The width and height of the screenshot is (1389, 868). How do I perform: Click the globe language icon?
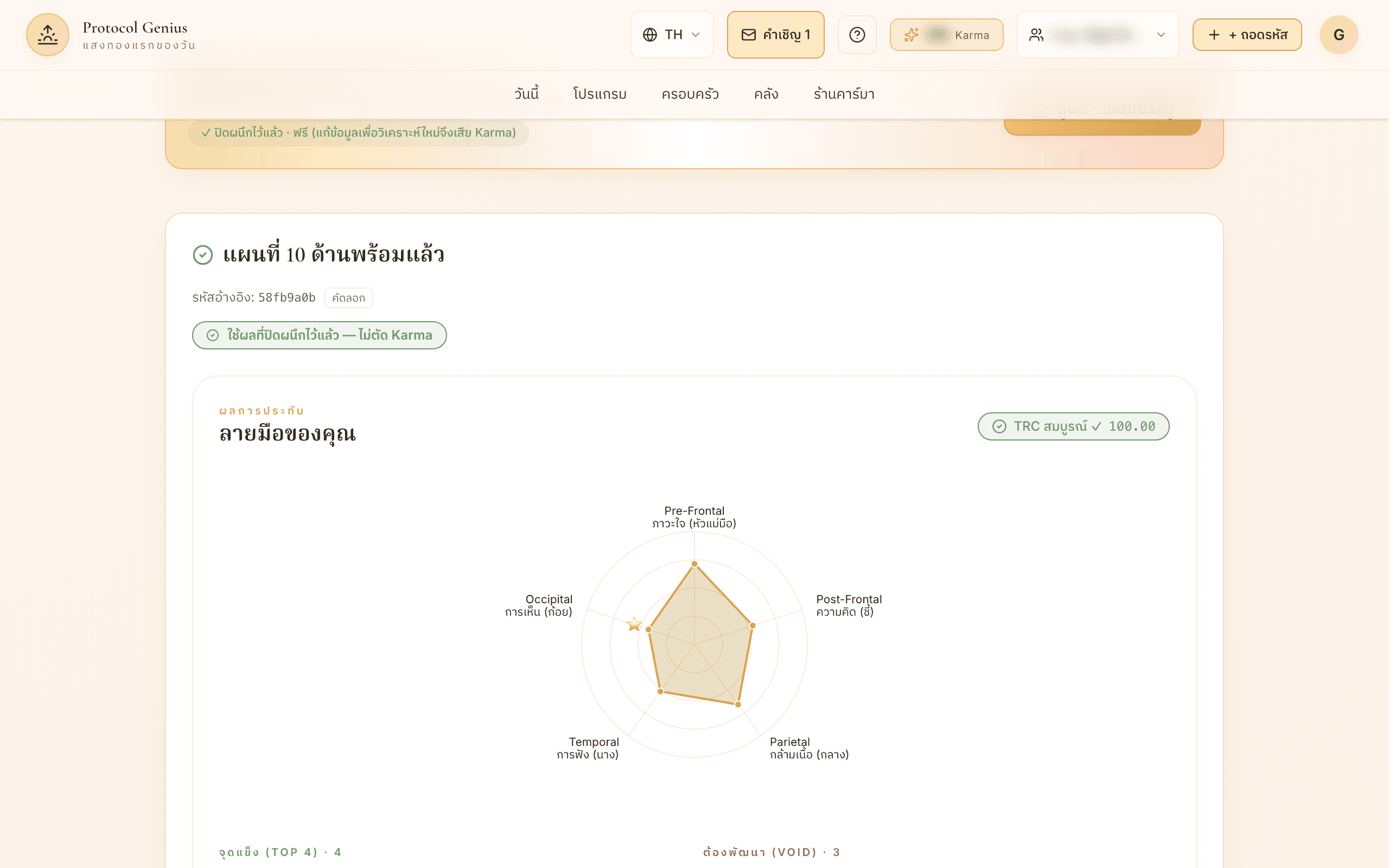click(x=649, y=34)
